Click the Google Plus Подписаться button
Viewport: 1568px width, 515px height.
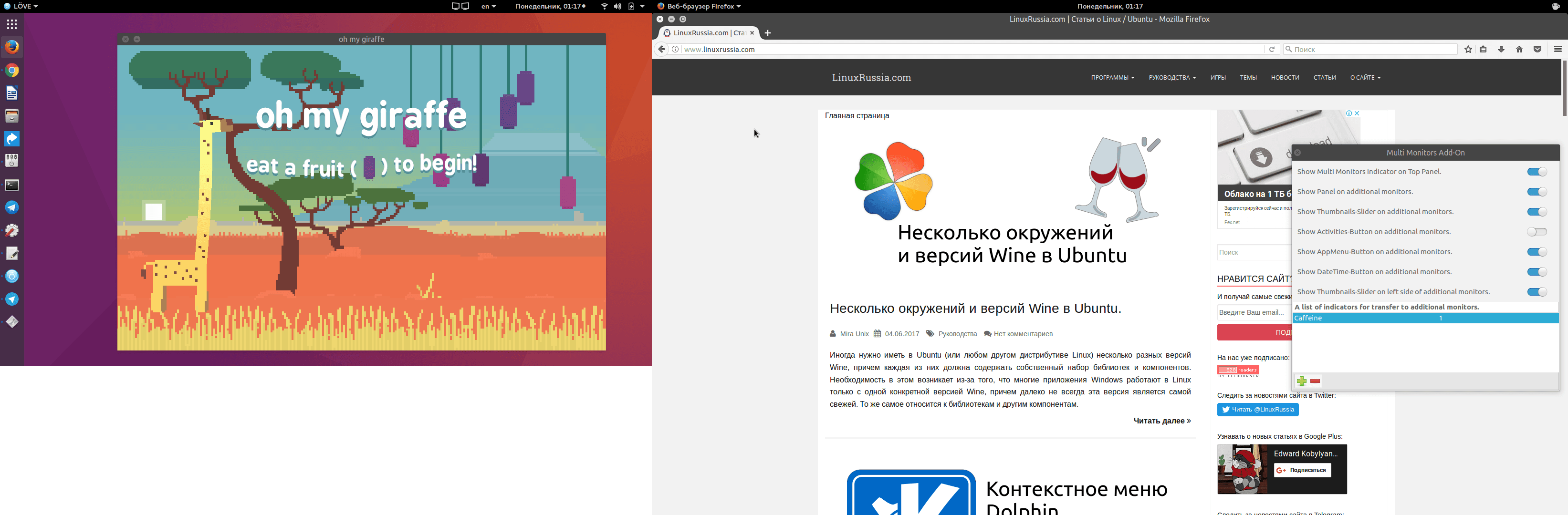(x=1303, y=470)
